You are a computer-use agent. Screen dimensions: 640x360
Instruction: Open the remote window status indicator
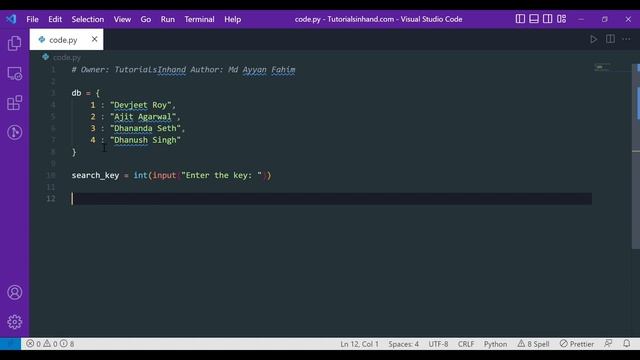[x=10, y=344]
